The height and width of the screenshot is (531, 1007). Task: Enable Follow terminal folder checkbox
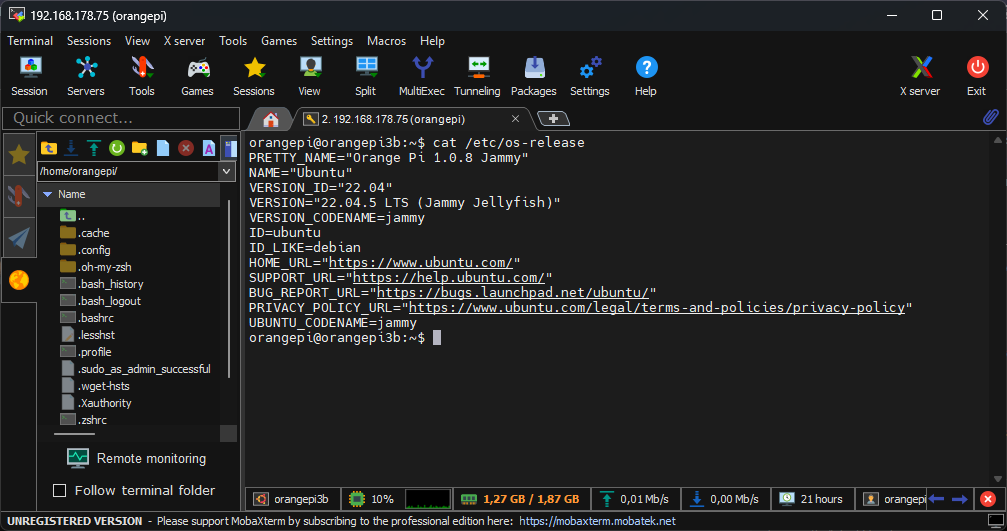(59, 490)
